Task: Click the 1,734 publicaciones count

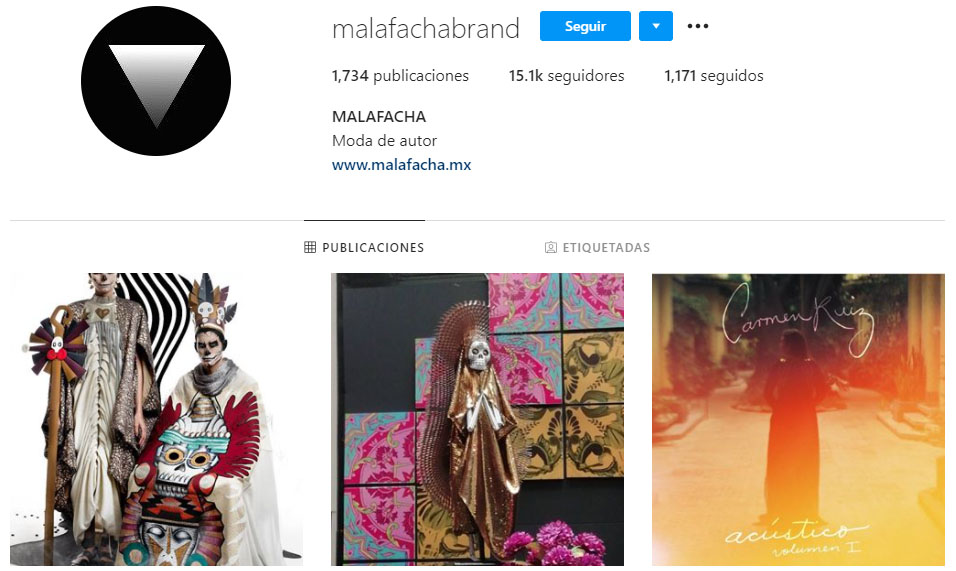Action: (x=400, y=76)
